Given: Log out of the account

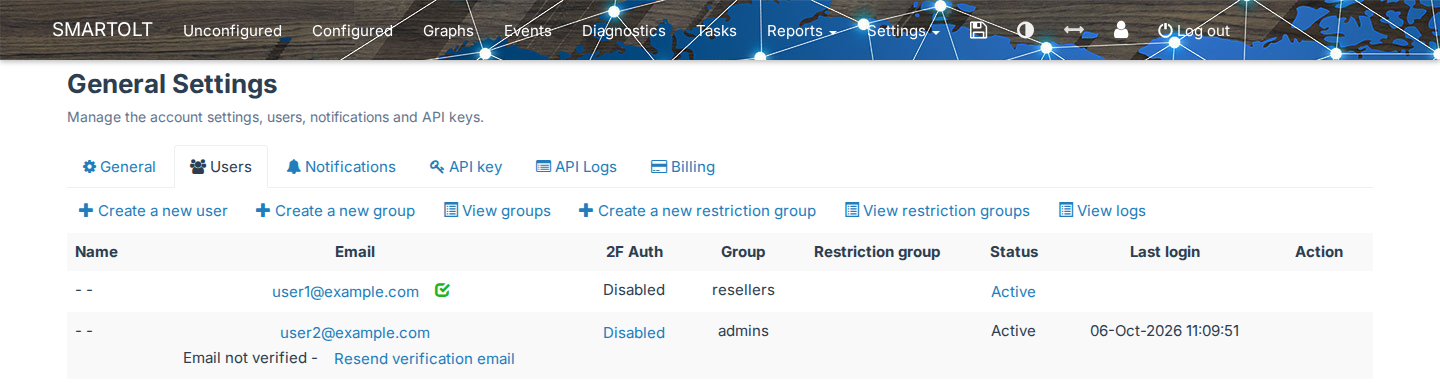Looking at the screenshot, I should point(1194,31).
